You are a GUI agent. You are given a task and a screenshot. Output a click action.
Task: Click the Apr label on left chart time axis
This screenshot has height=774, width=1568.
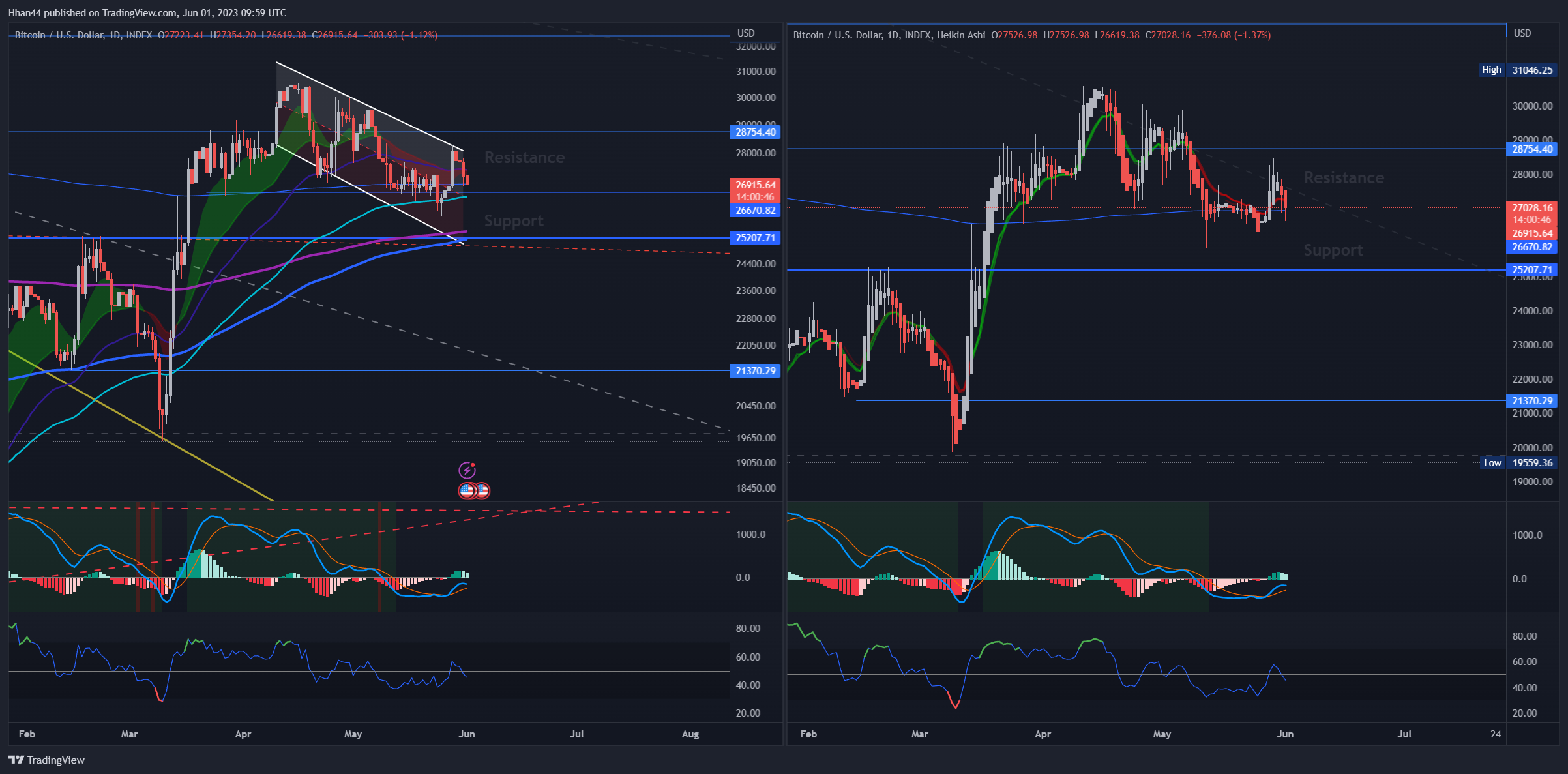(x=243, y=734)
